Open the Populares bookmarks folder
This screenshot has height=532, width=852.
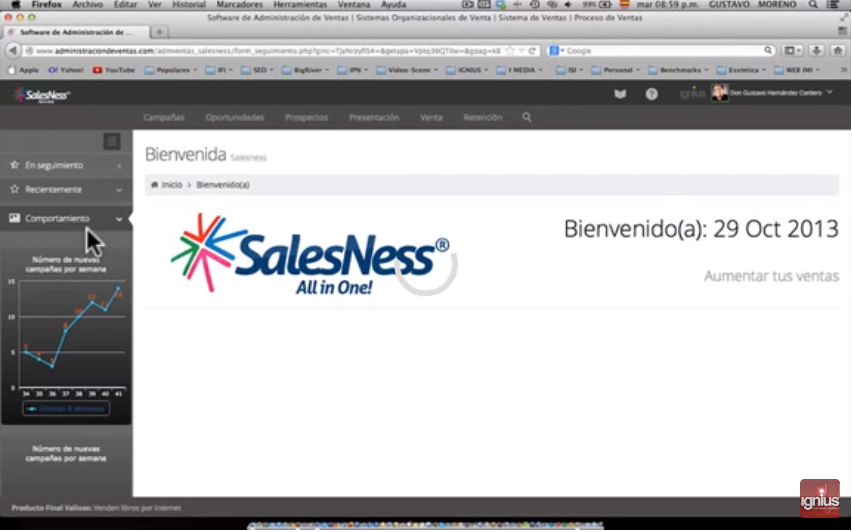click(172, 70)
